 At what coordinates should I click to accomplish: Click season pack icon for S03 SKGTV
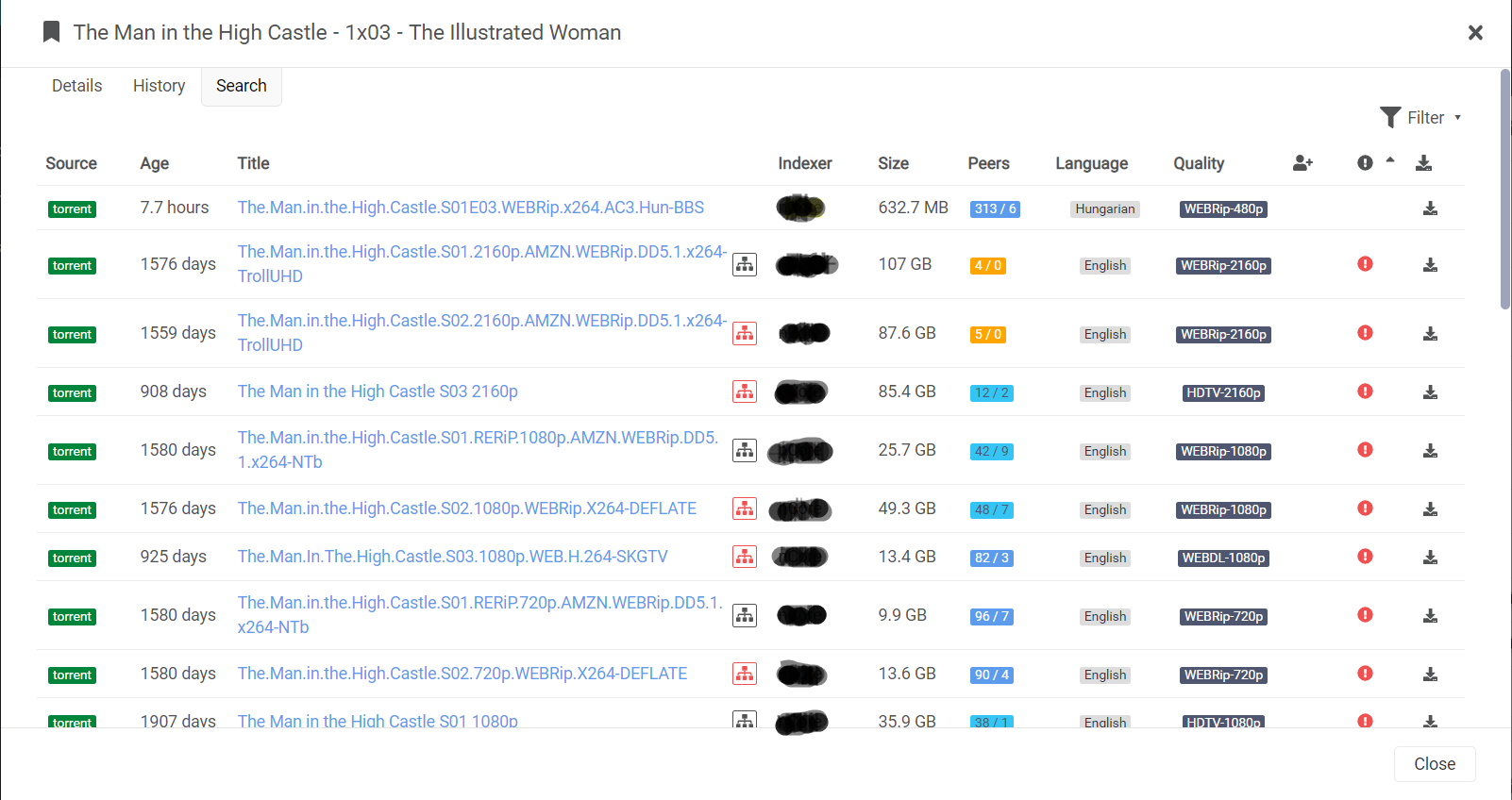point(745,558)
